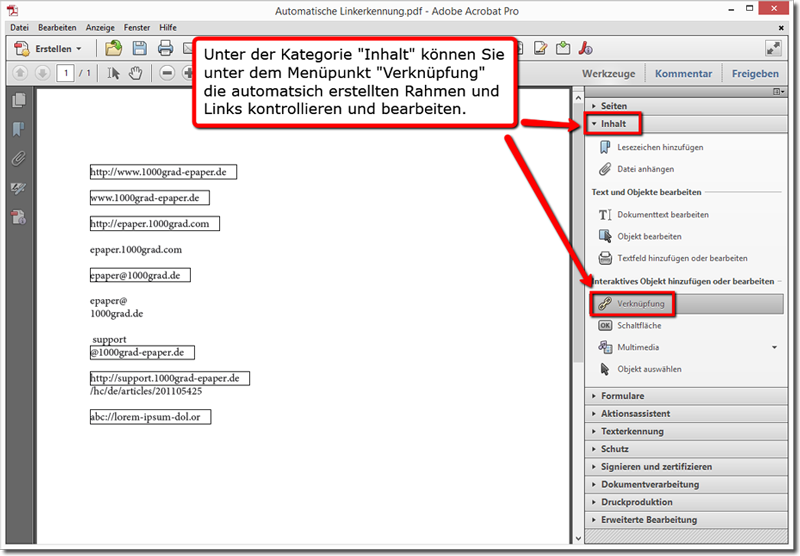Open the stamped-document panel icon in left sidebar
Viewport: 800px width, 556px height.
(19, 217)
